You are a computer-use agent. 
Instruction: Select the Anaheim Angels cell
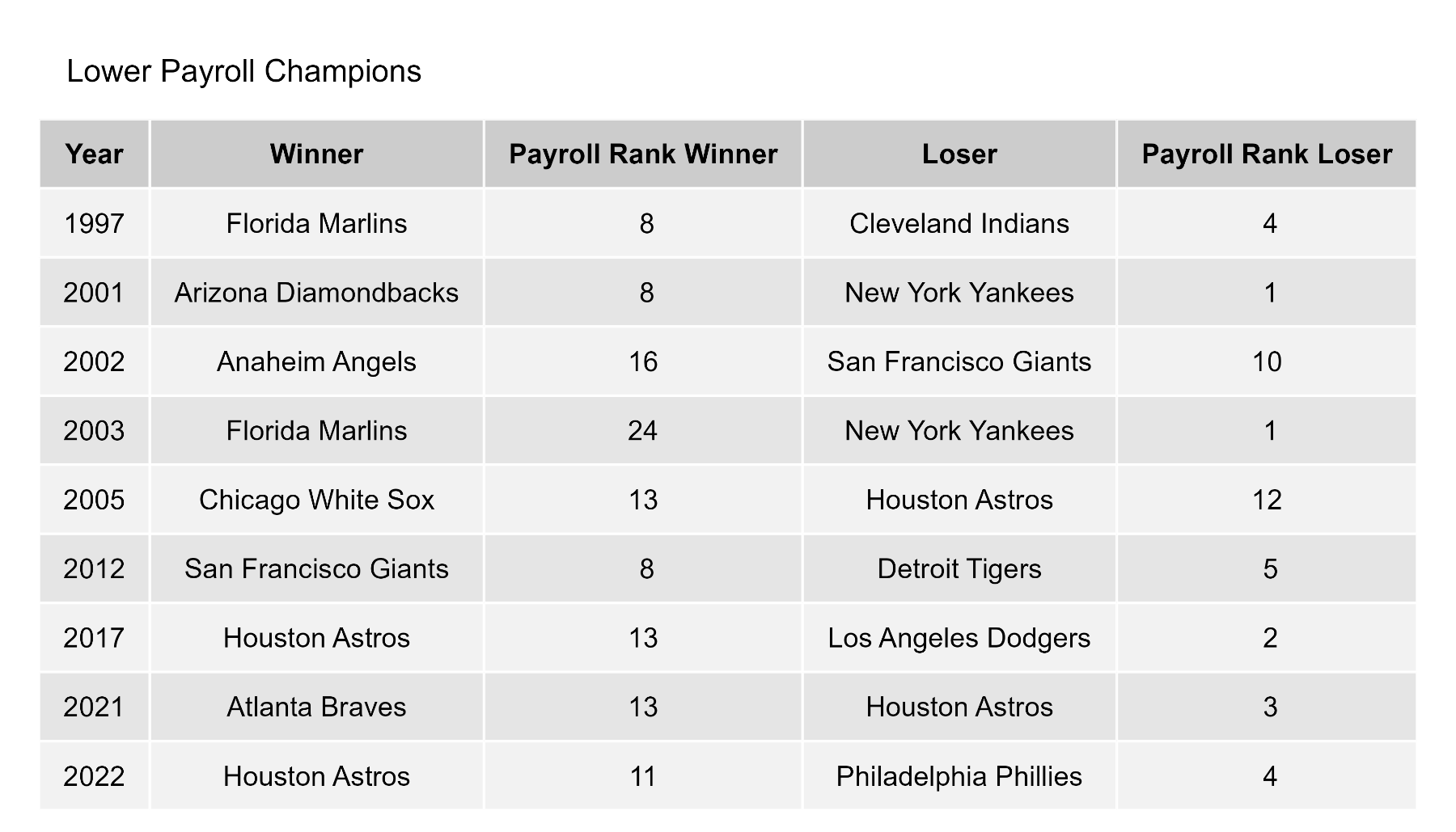316,361
